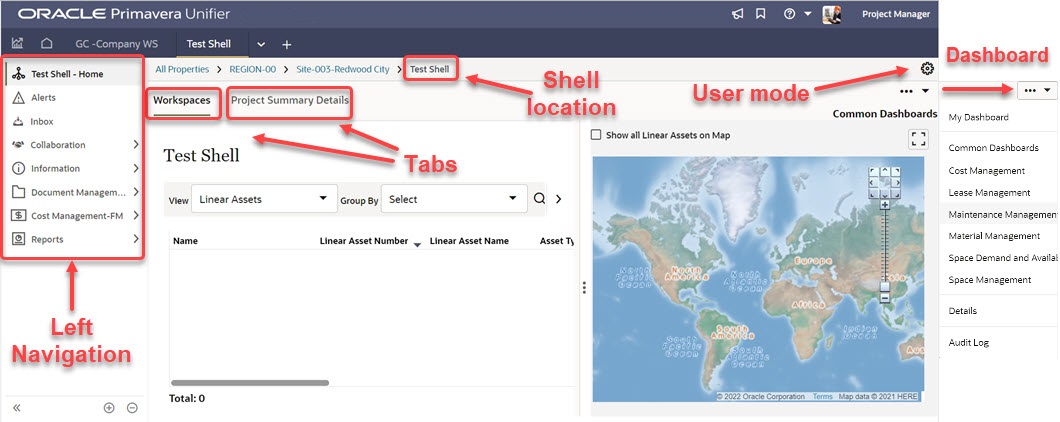
Task: Open the settings gear for user mode
Action: 928,68
